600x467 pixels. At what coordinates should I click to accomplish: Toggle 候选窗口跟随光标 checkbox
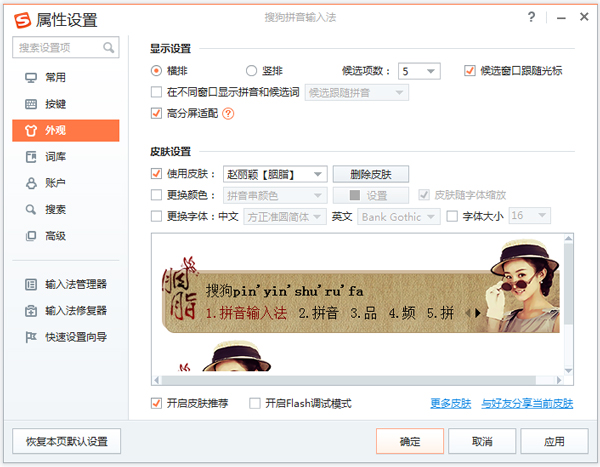pyautogui.click(x=470, y=71)
